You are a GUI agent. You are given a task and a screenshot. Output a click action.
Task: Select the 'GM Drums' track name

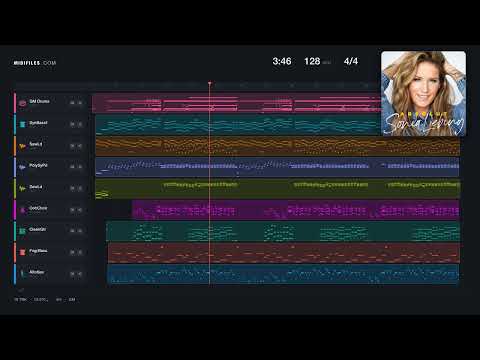click(39, 101)
